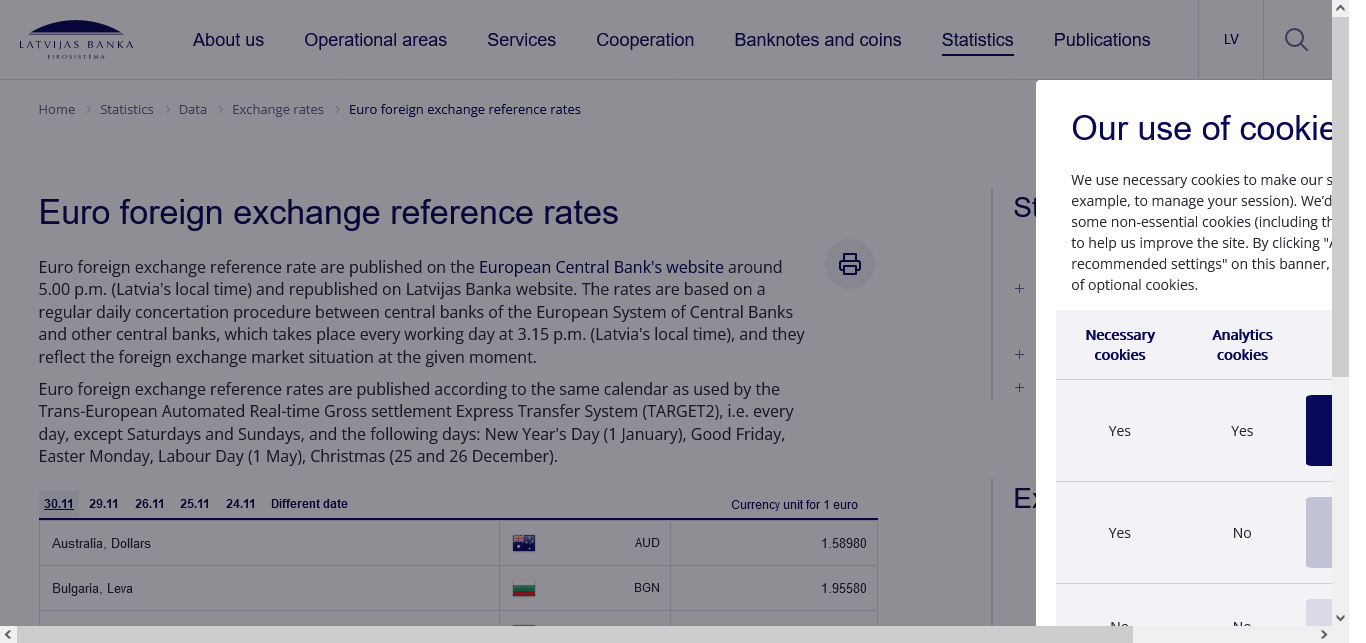Select the 30.11 date tab
This screenshot has width=1366, height=643.
[x=59, y=504]
